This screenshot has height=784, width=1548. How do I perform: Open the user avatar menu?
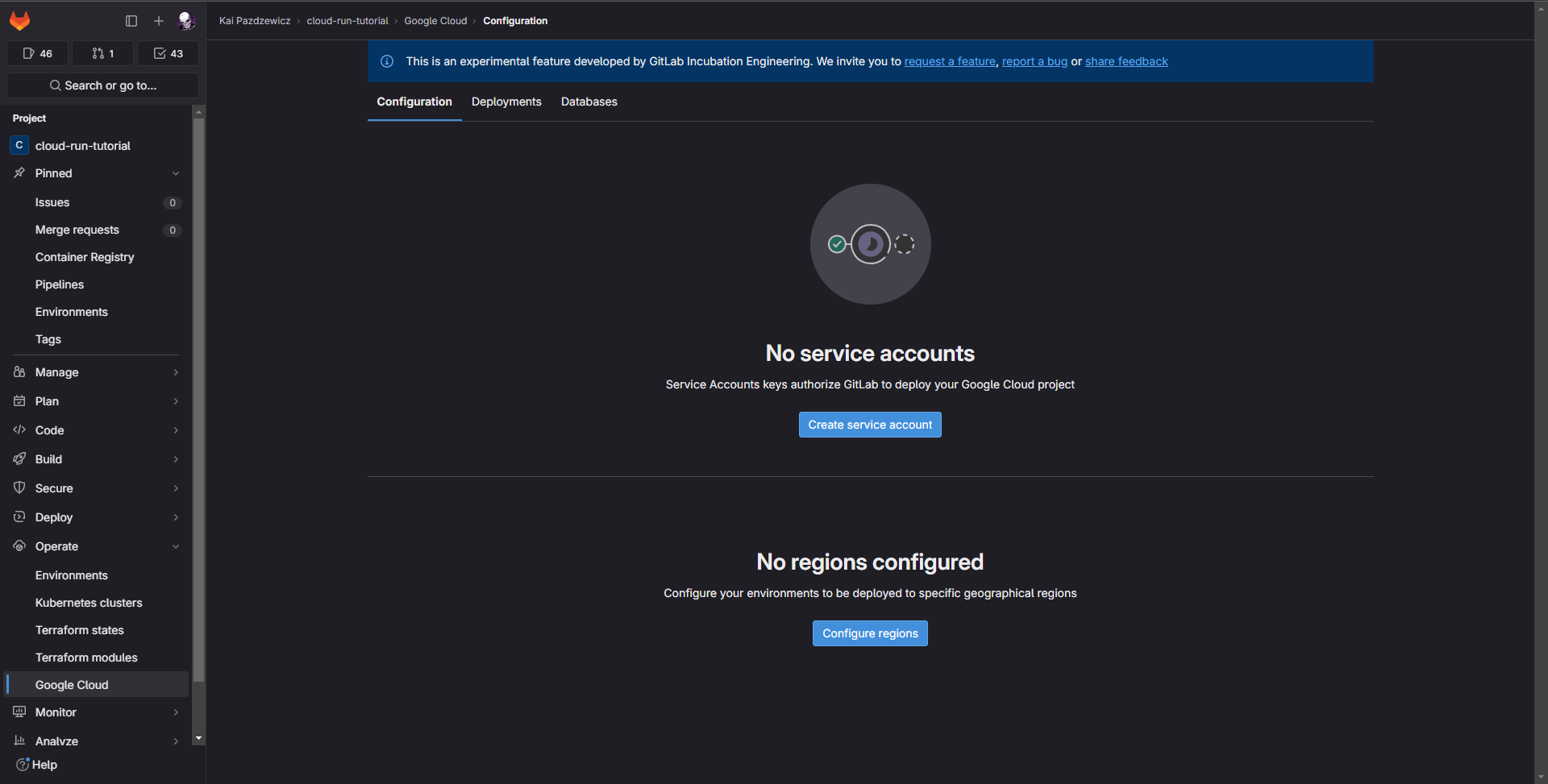coord(186,21)
